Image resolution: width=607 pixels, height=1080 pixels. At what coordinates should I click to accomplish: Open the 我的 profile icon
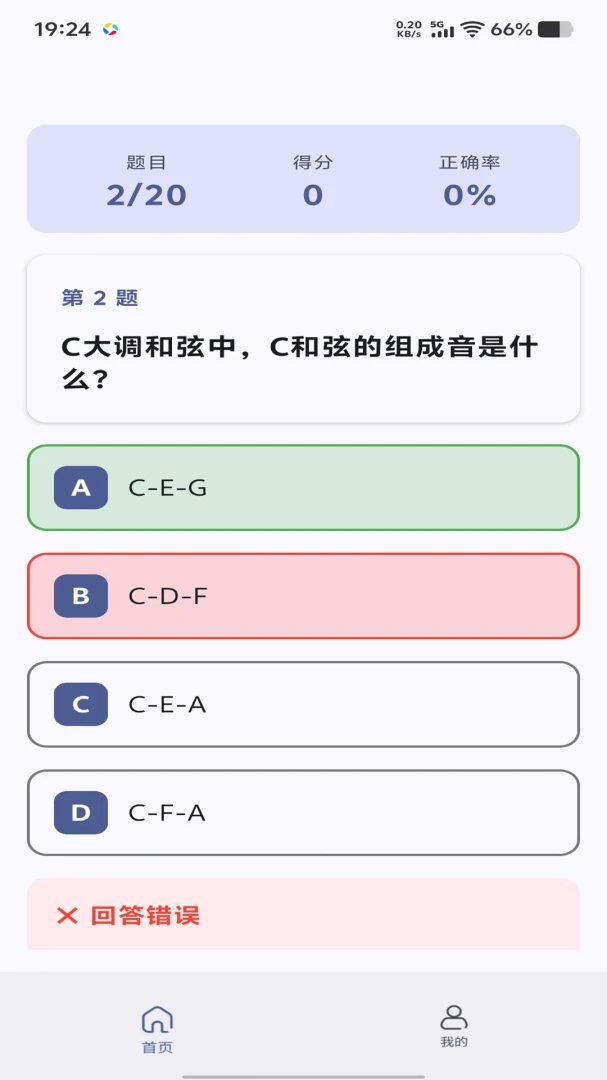click(454, 1017)
